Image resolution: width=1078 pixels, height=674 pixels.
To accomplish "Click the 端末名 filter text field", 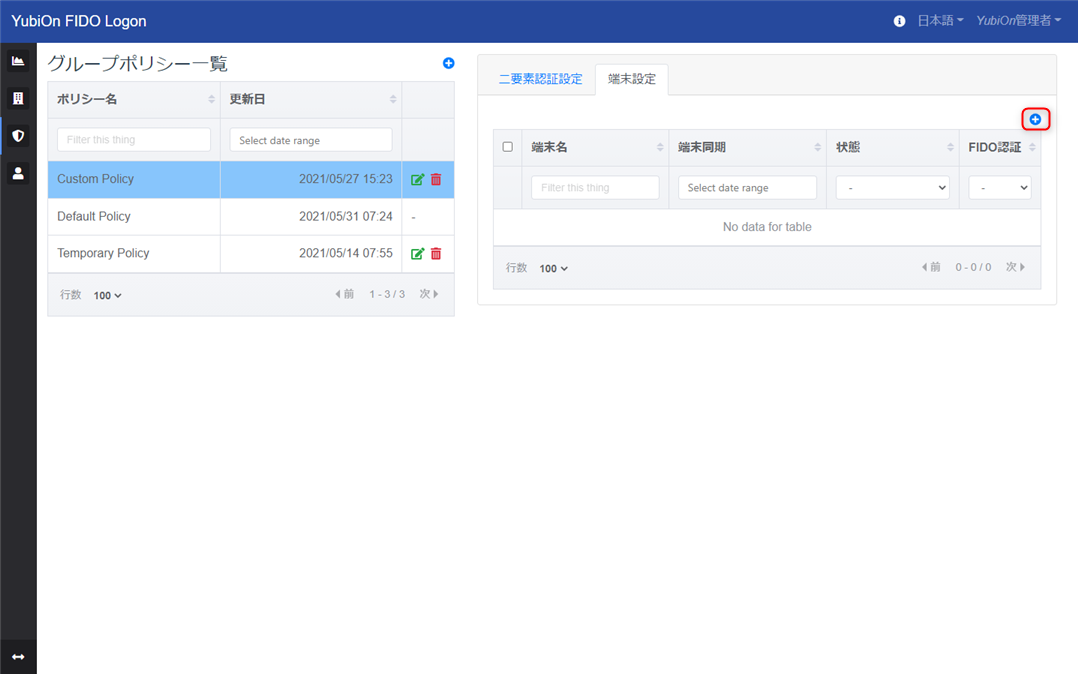I will coord(595,188).
